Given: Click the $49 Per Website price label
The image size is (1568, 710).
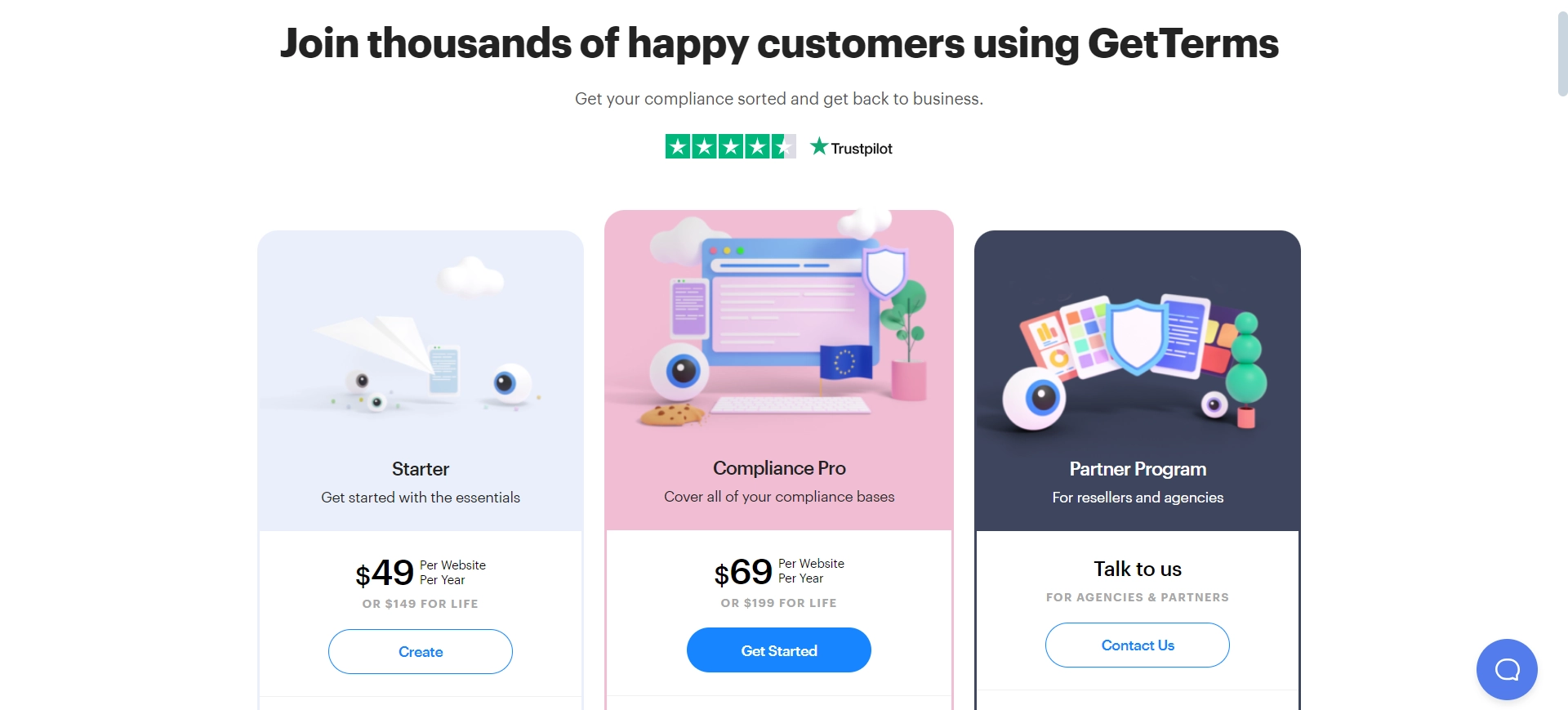Looking at the screenshot, I should [420, 573].
